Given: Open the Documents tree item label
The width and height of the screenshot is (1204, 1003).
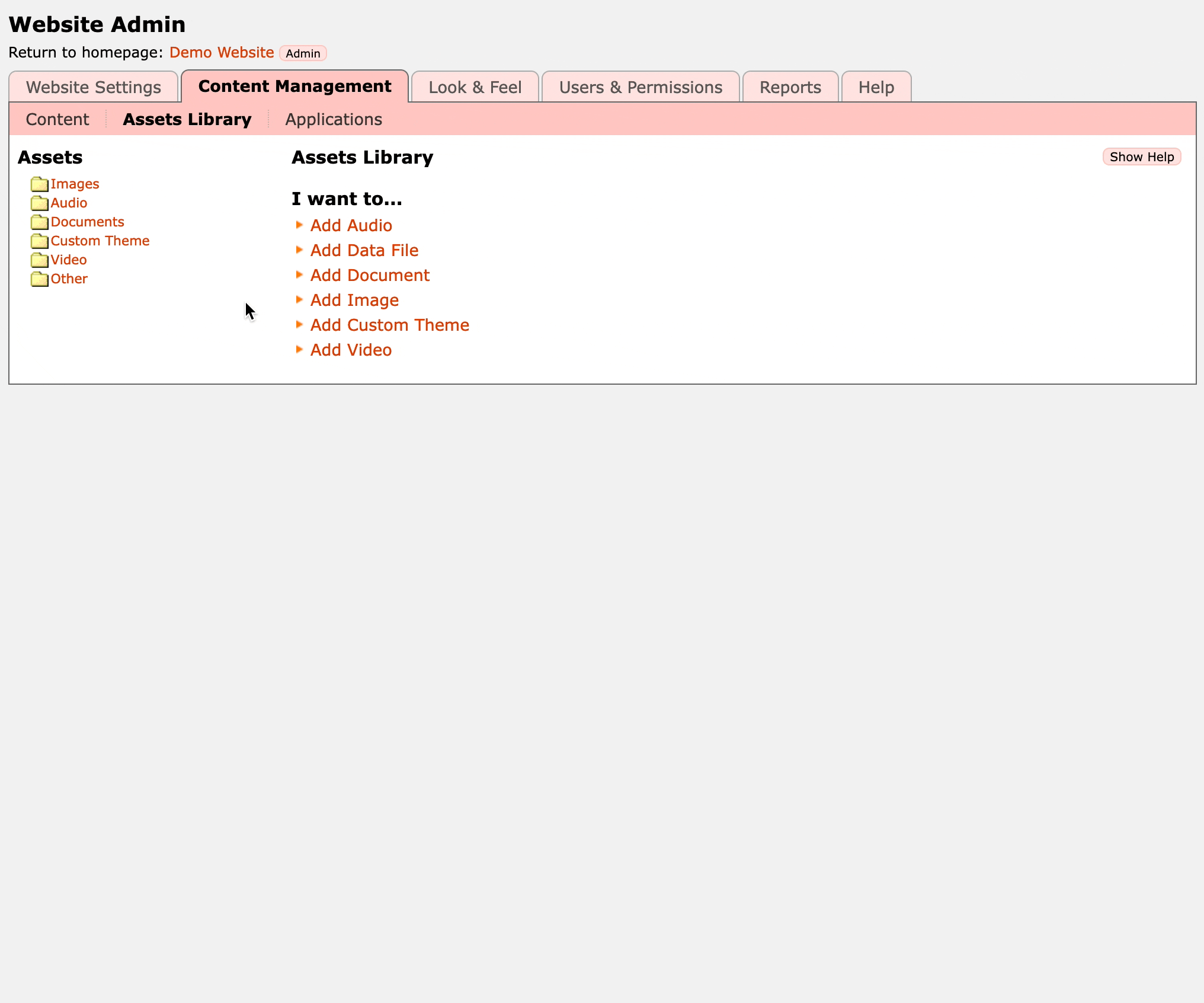Looking at the screenshot, I should (88, 222).
